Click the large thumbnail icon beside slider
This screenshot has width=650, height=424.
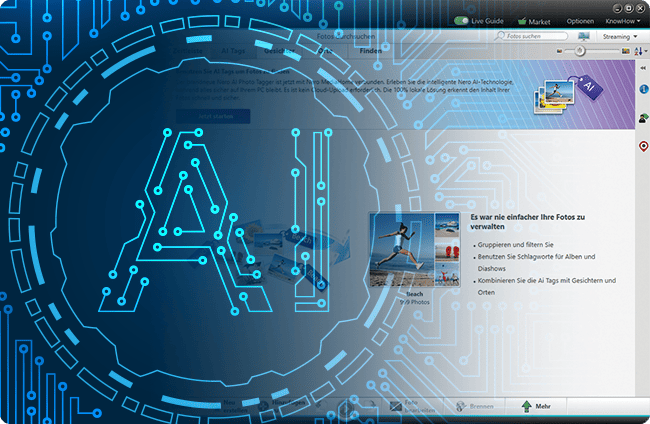click(626, 50)
